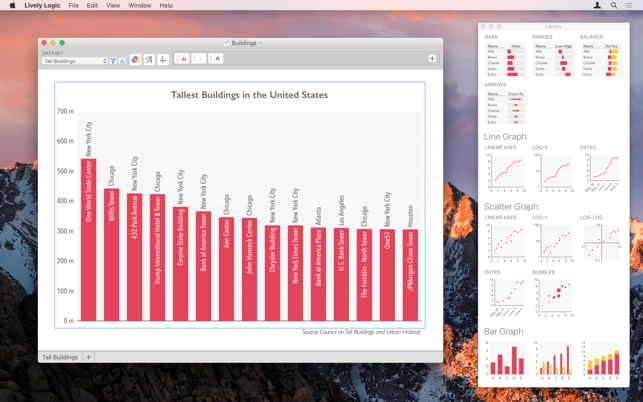Select the Tall Buildings sheet tab
This screenshot has height=402, width=643.
click(x=60, y=357)
